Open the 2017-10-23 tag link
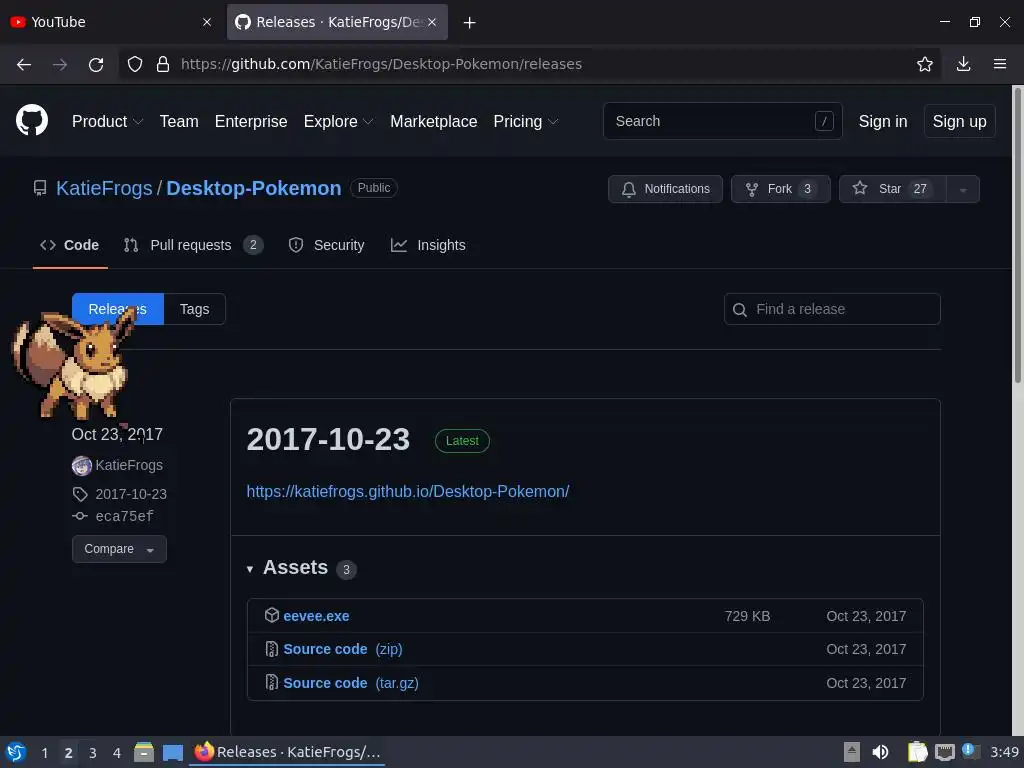Image resolution: width=1024 pixels, height=768 pixels. click(131, 494)
